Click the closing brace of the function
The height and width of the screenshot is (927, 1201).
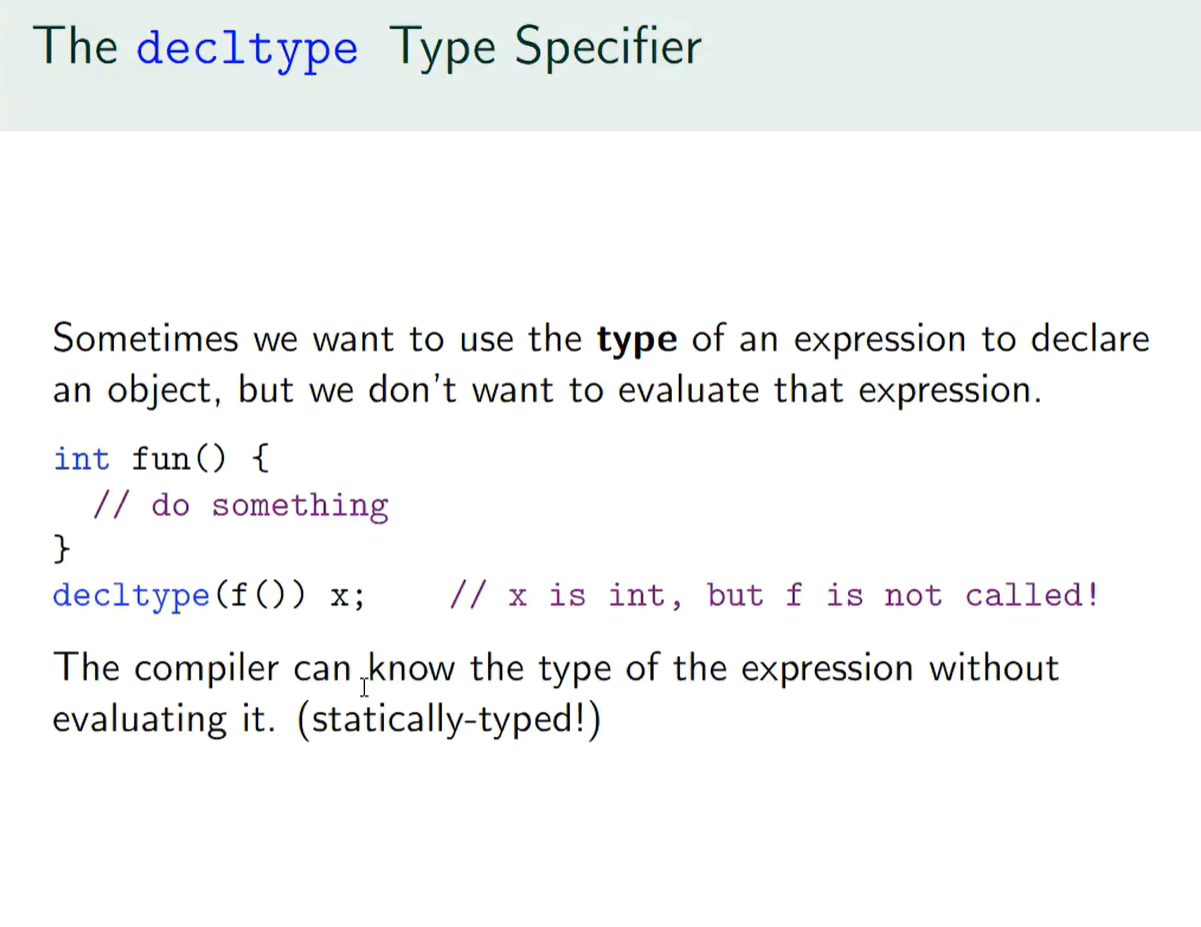tap(62, 548)
